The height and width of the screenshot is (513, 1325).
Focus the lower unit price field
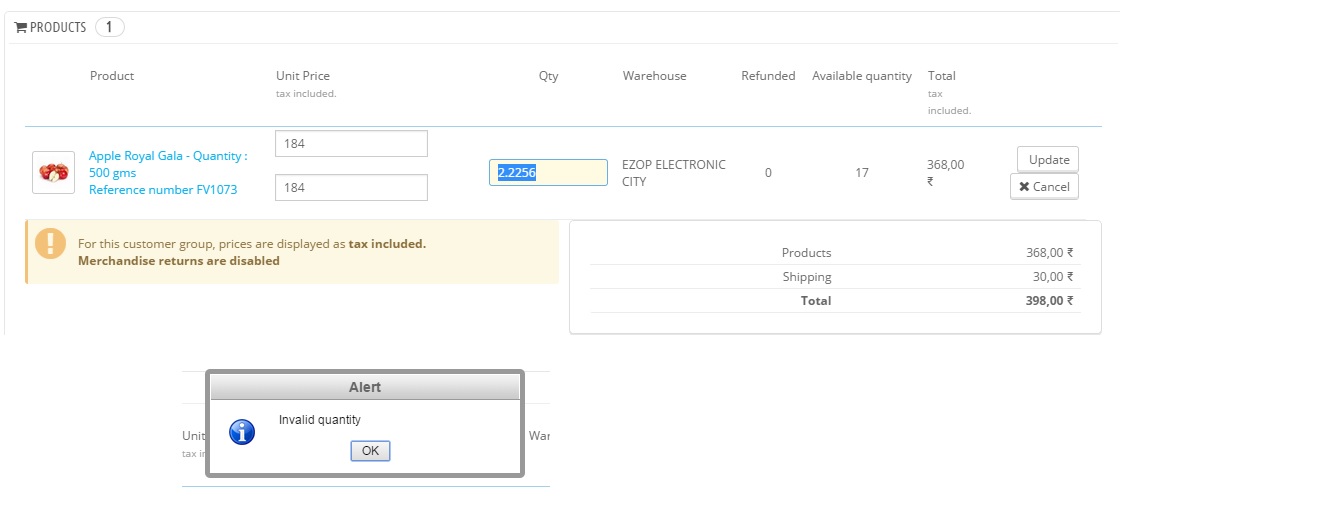351,187
